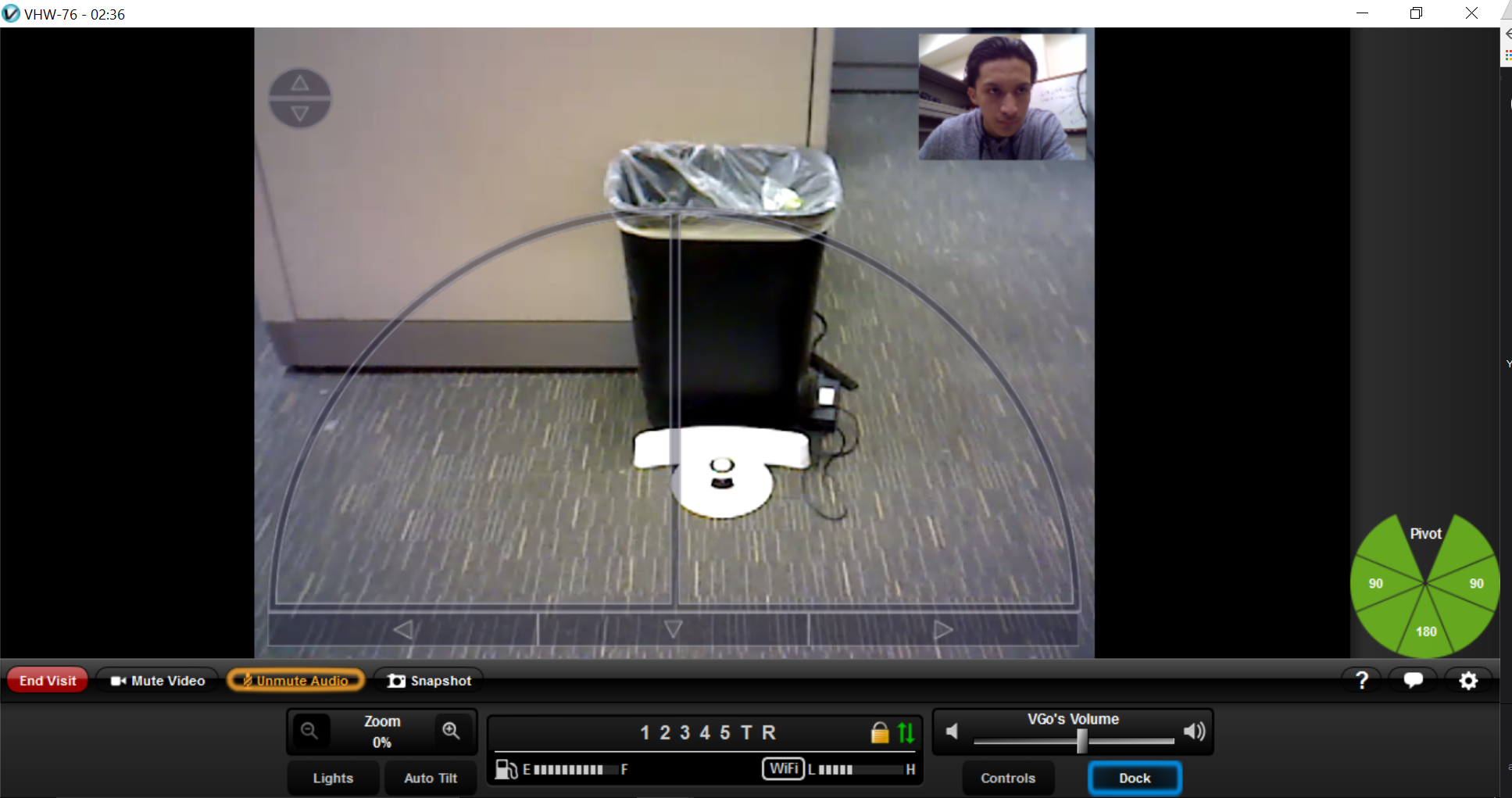
Task: Select speed preset 5
Action: 725,733
